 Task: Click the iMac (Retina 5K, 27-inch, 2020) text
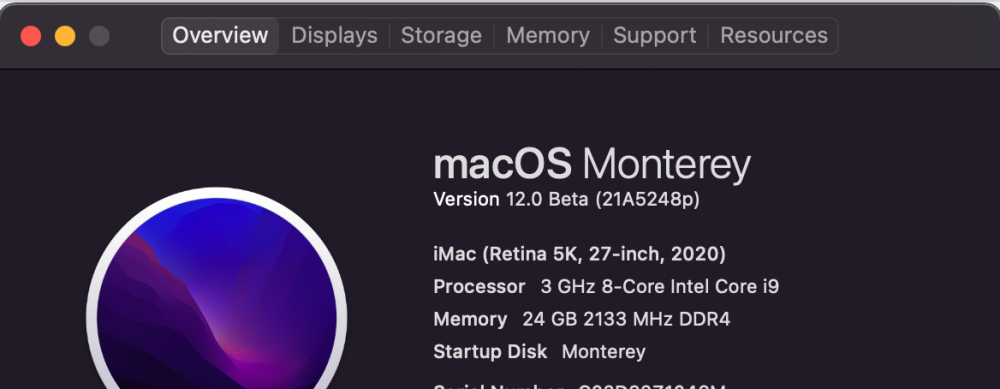pyautogui.click(x=579, y=254)
